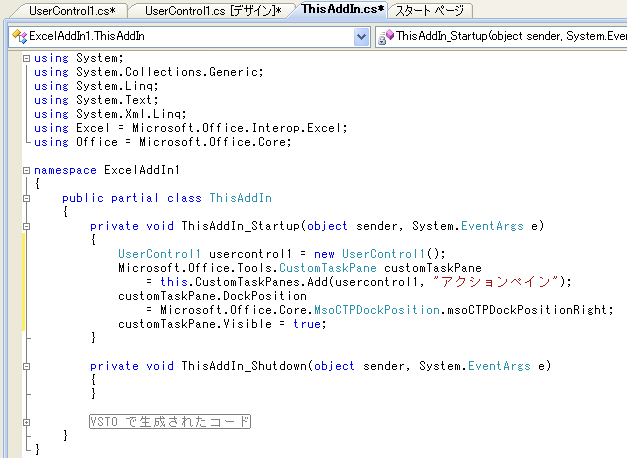Collapse the using directives block
The width and height of the screenshot is (627, 458).
click(x=26, y=58)
